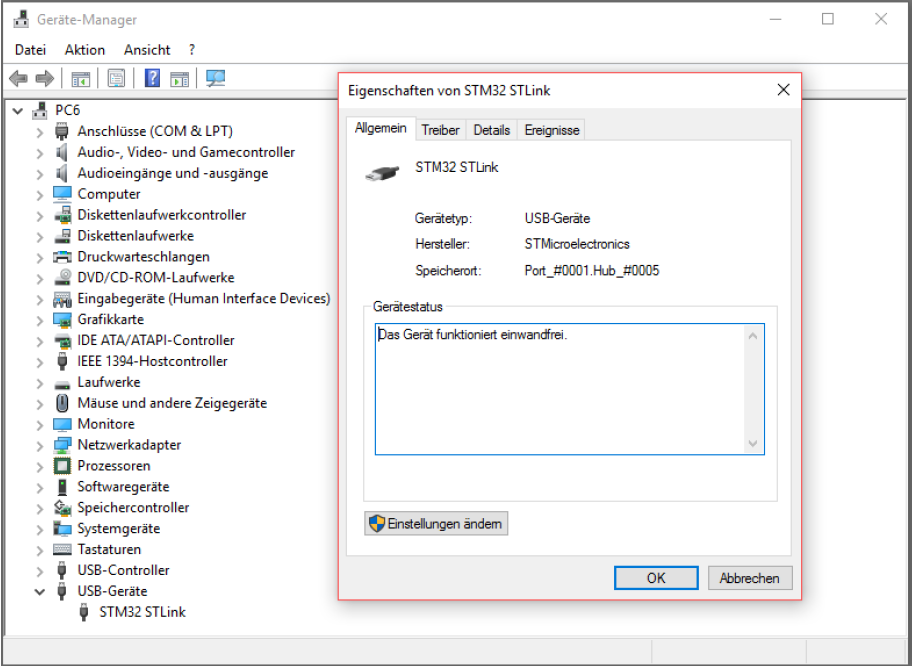Click scroll up arrow in Gerätestatus box
Image resolution: width=912 pixels, height=666 pixels.
point(753,336)
